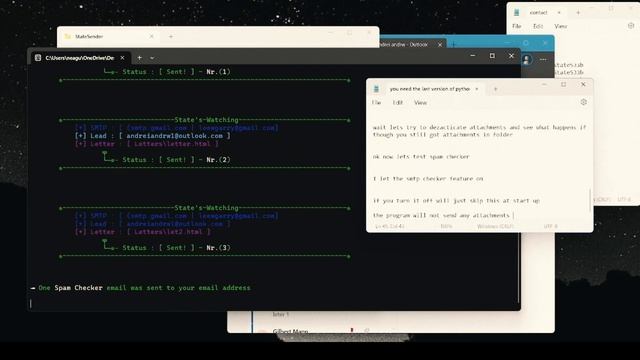
Task: Select the terminal tab titled C:\Users path
Action: (80, 58)
